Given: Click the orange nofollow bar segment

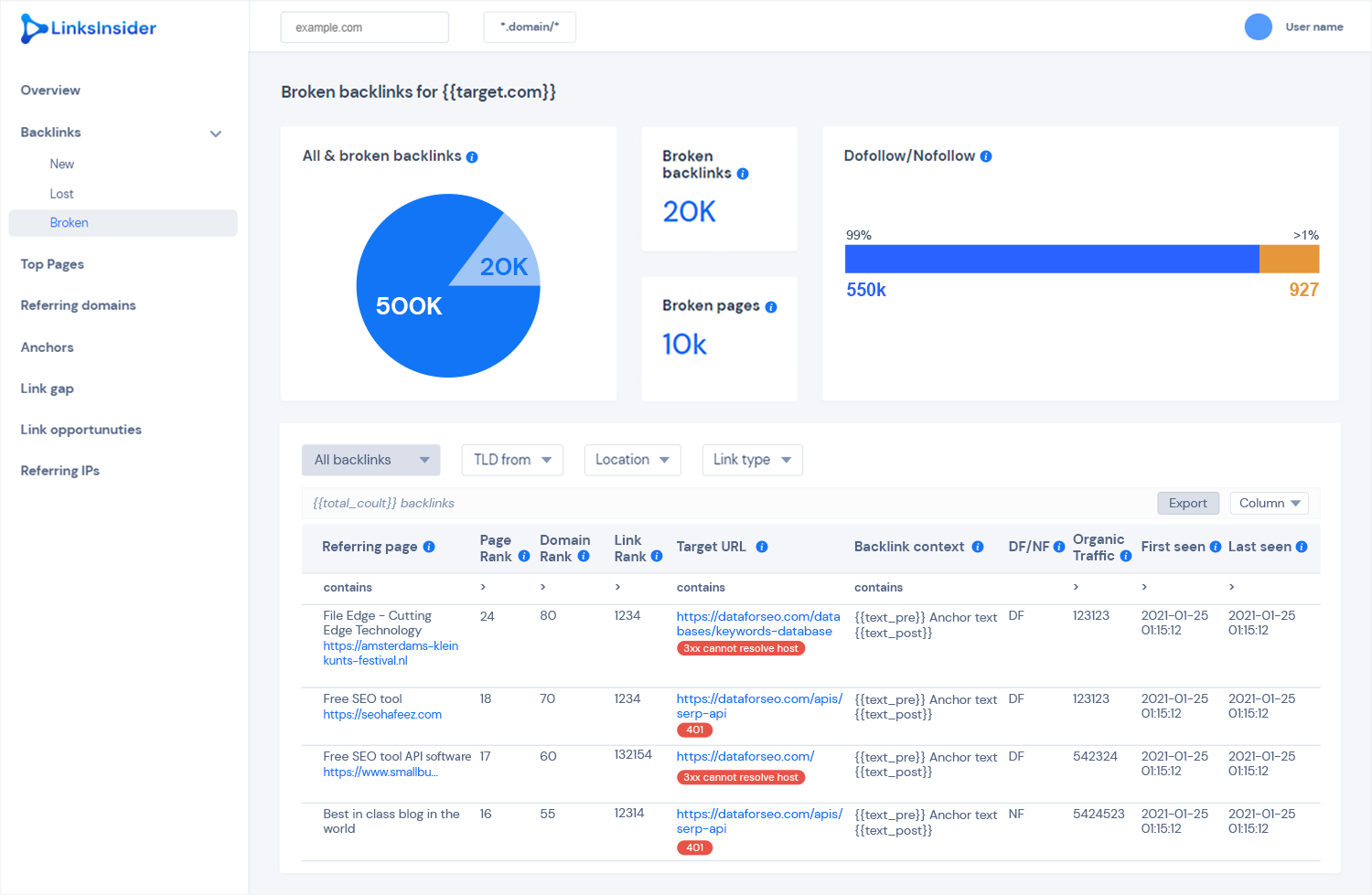Looking at the screenshot, I should tap(1290, 259).
